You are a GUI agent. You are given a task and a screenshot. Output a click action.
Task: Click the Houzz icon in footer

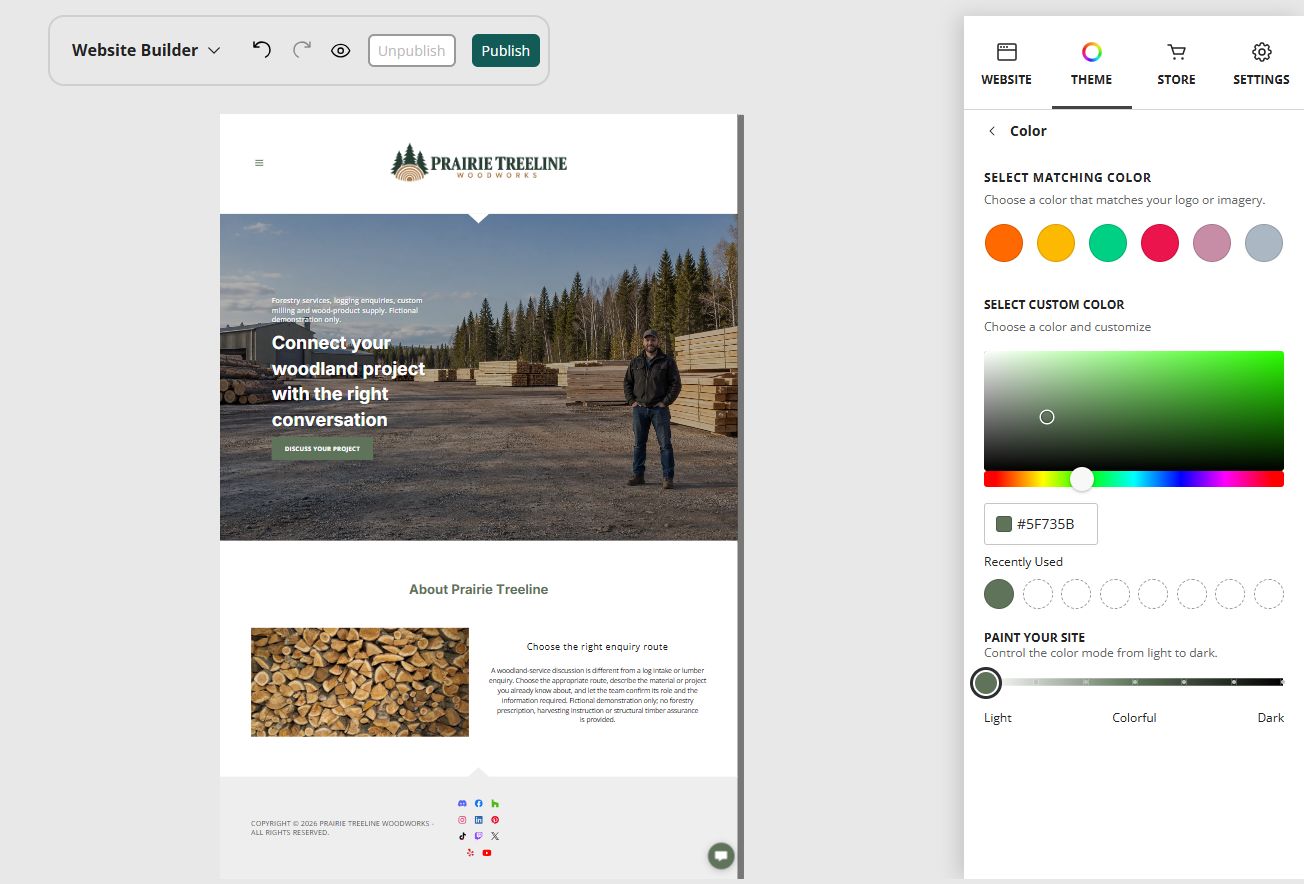pyautogui.click(x=495, y=803)
